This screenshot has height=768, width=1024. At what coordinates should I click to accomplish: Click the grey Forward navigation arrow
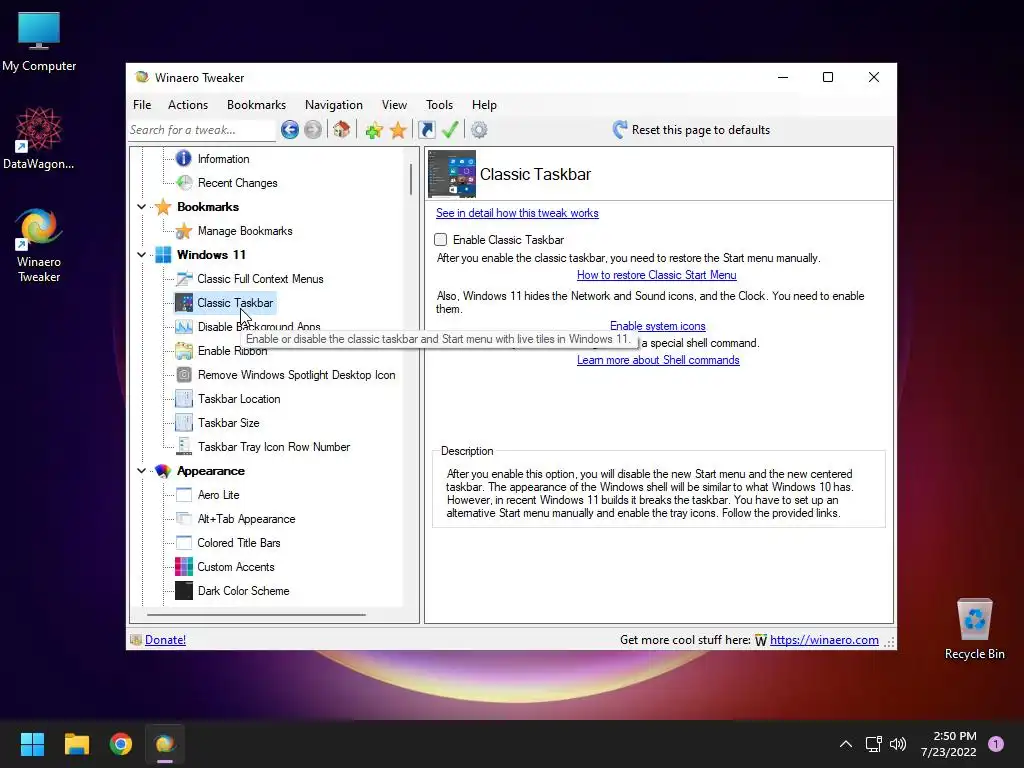click(313, 130)
